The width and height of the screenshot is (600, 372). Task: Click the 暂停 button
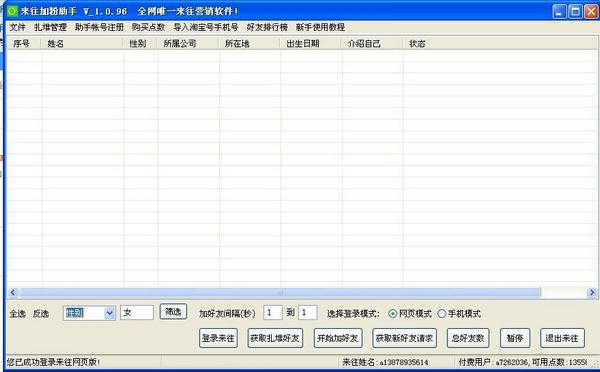(515, 338)
